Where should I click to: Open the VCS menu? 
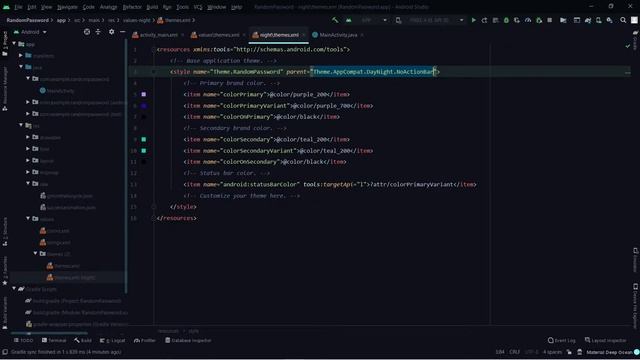coord(198,7)
